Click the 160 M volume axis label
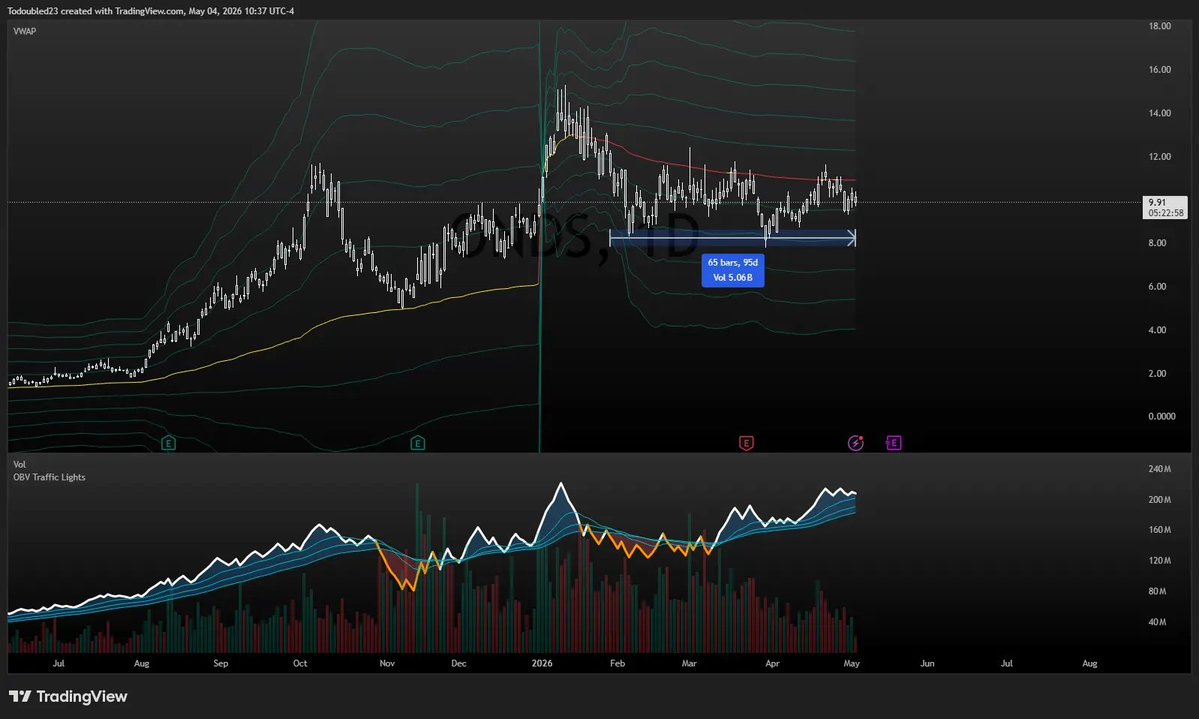This screenshot has height=719, width=1199. click(x=1159, y=530)
